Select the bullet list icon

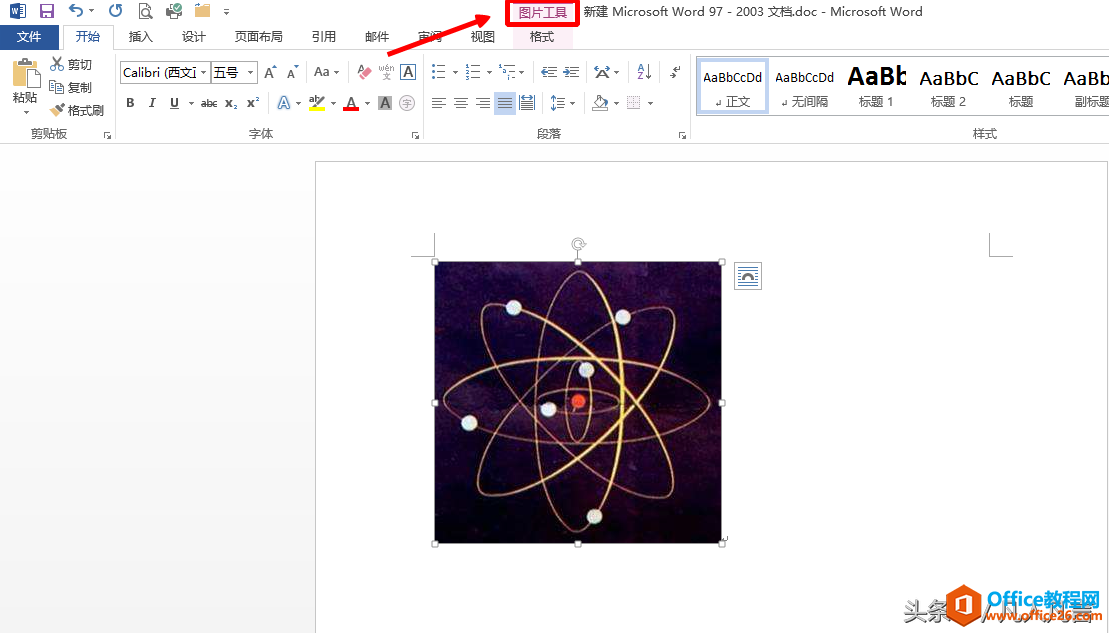pyautogui.click(x=438, y=72)
